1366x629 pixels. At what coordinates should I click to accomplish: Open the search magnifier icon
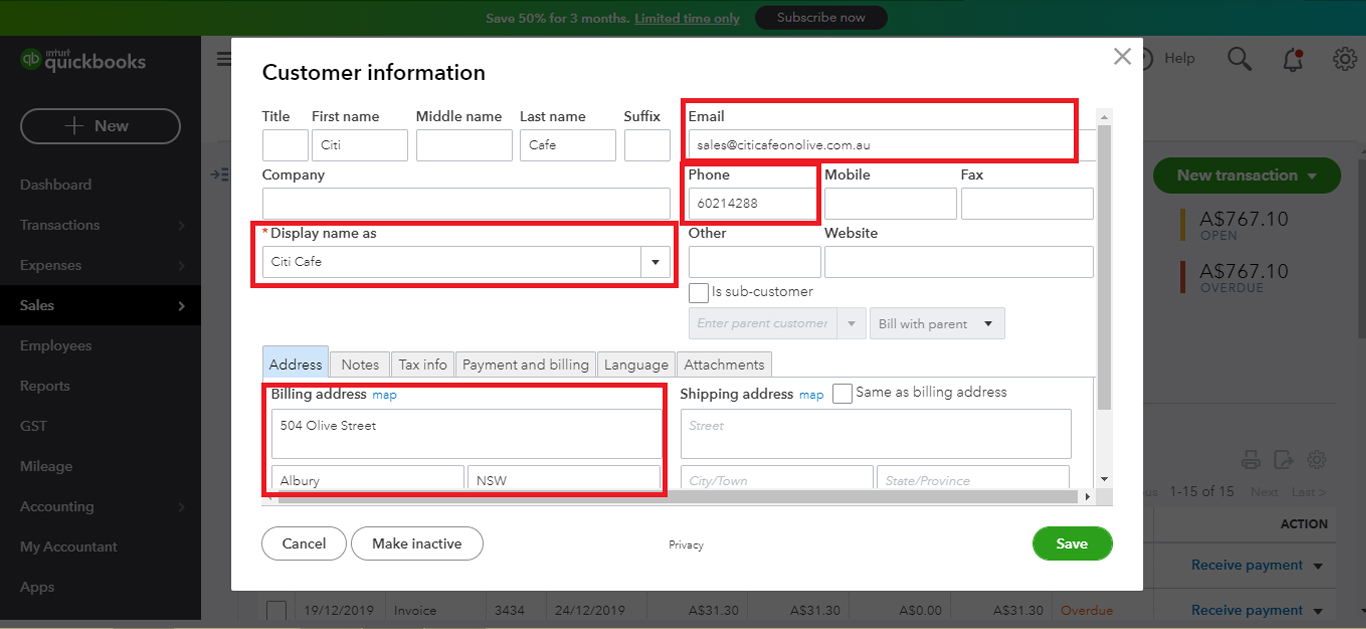pos(1239,59)
